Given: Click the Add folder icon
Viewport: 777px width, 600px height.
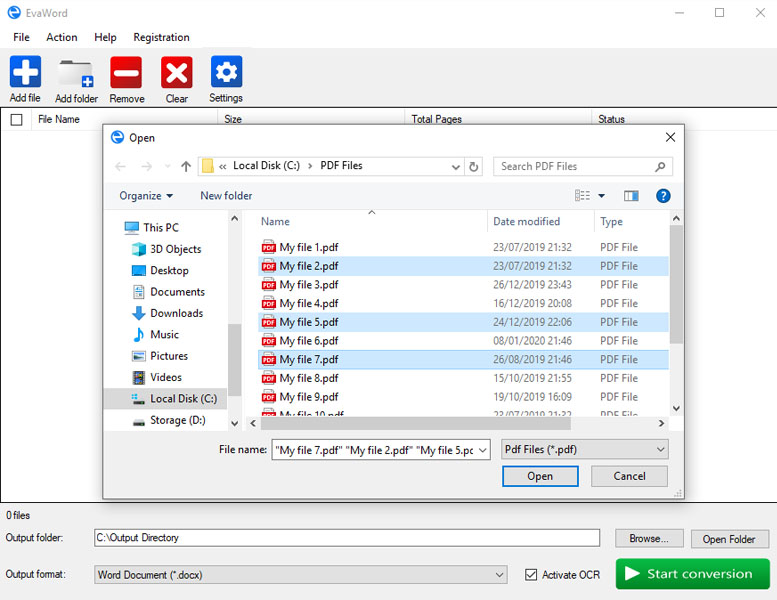Looking at the screenshot, I should [x=76, y=73].
